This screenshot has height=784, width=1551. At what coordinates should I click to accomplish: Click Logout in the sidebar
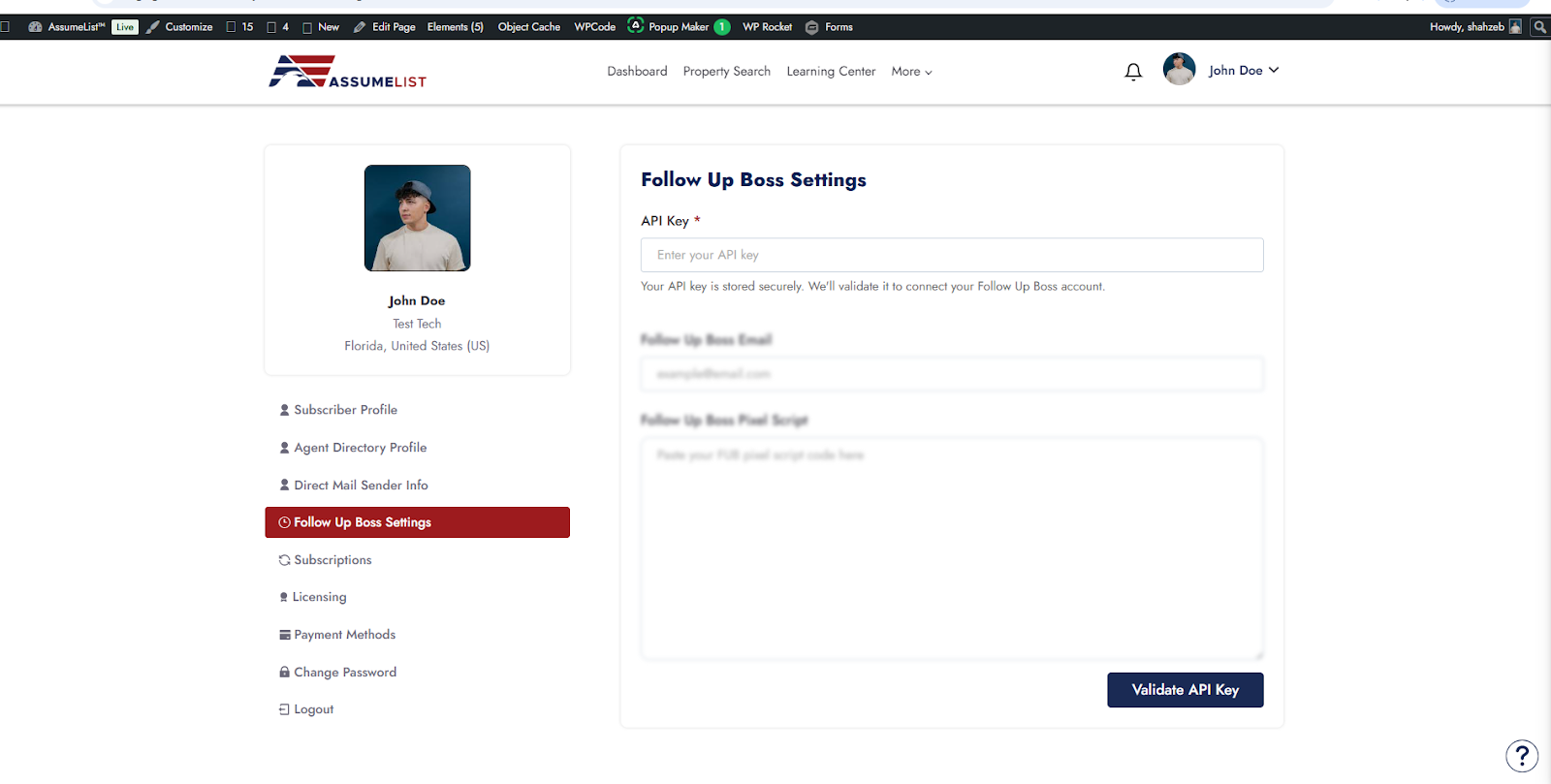[306, 709]
